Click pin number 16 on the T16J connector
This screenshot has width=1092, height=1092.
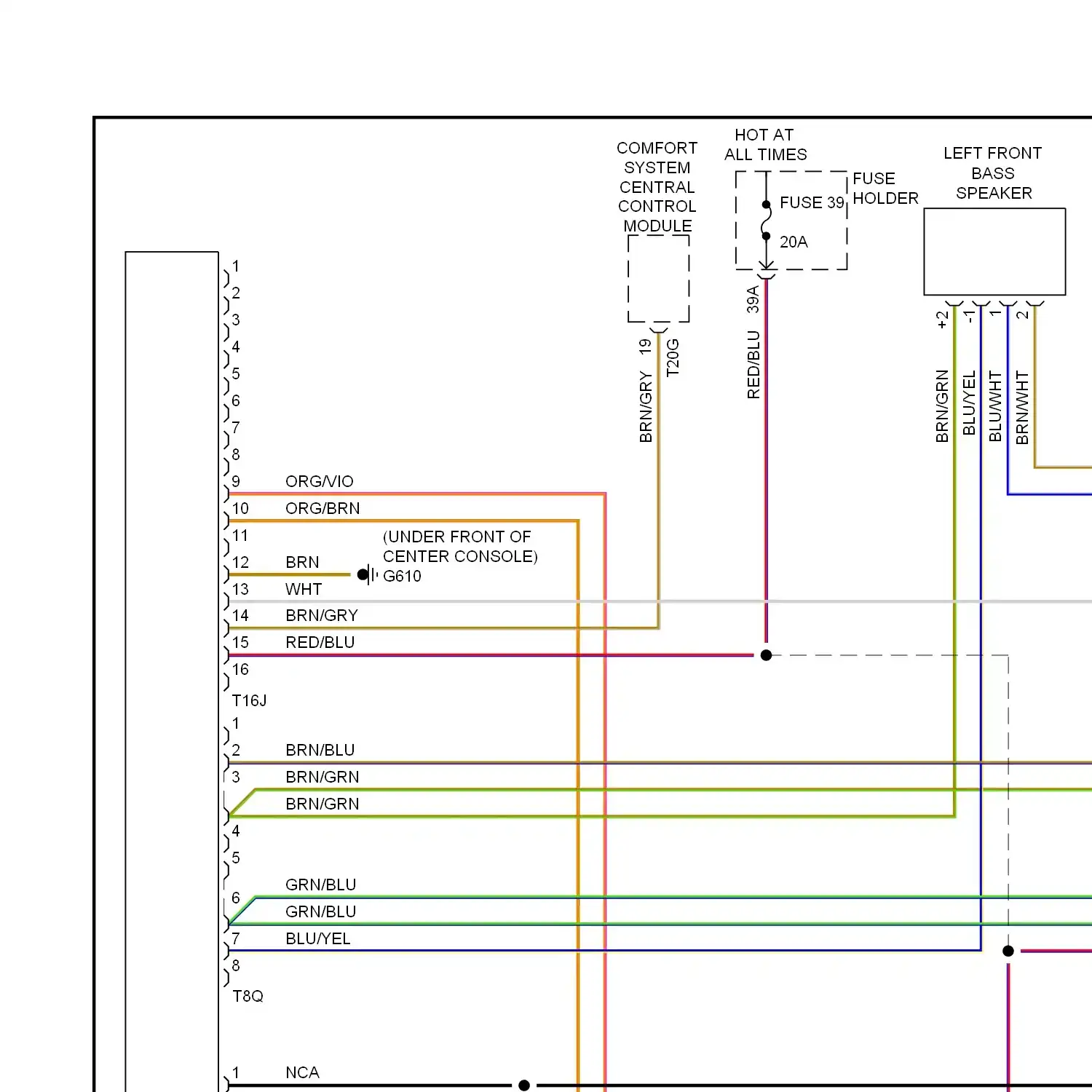[240, 669]
